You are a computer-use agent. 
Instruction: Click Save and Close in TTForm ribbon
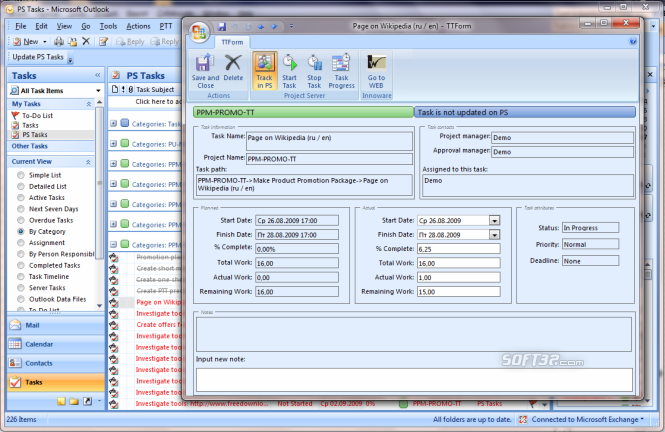205,71
